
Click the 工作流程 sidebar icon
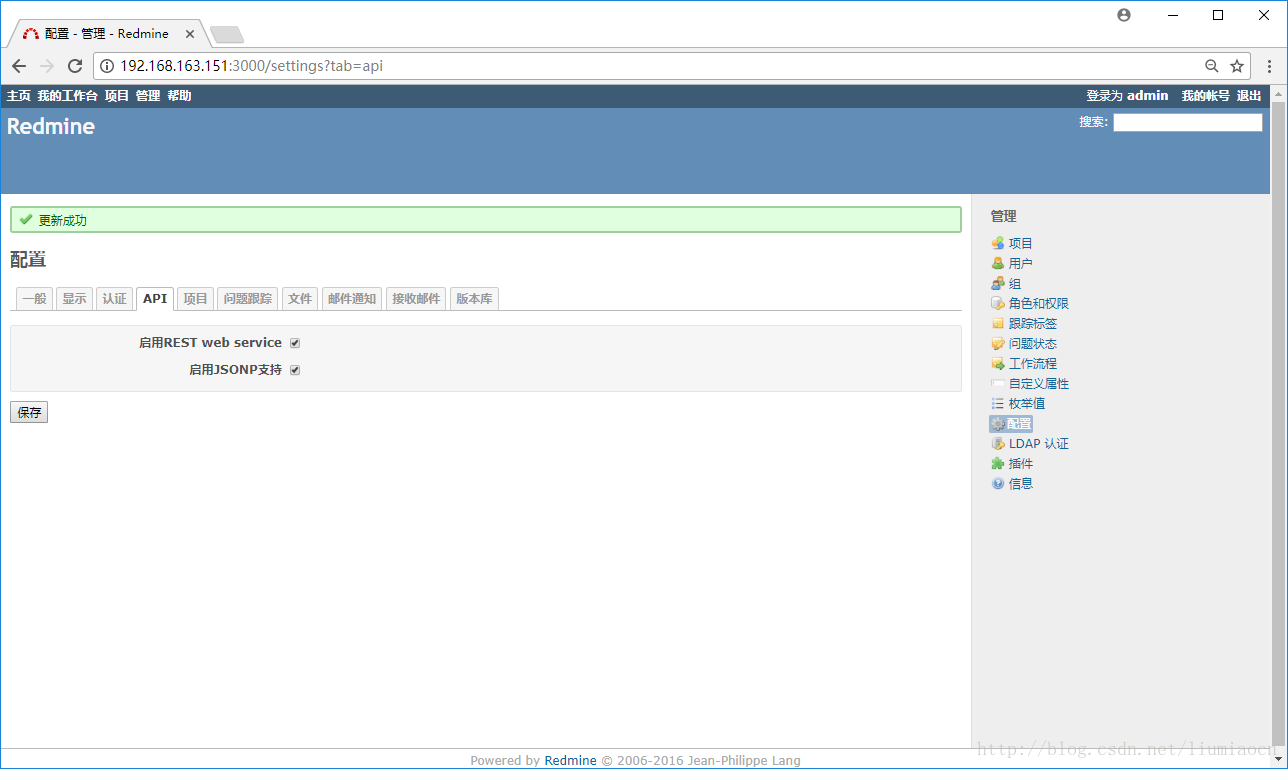coord(997,363)
